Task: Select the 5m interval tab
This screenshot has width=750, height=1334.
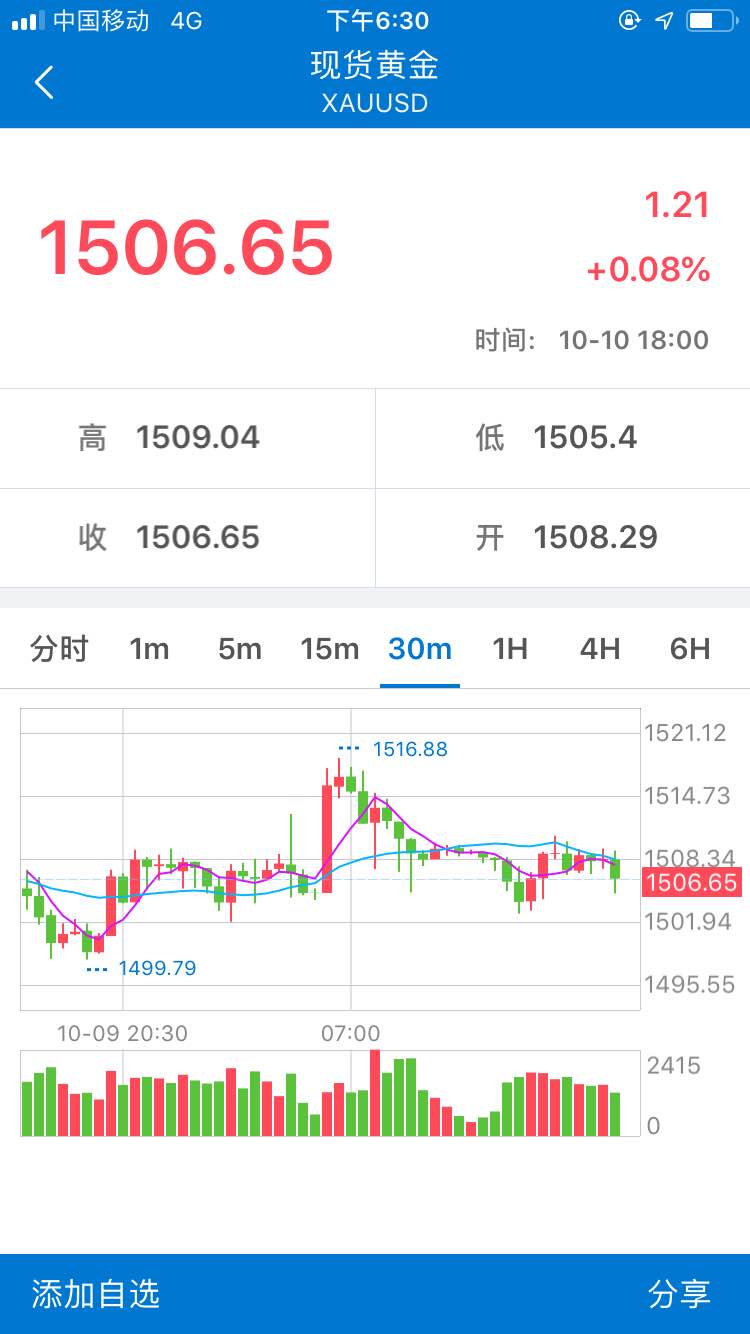Action: [x=240, y=649]
